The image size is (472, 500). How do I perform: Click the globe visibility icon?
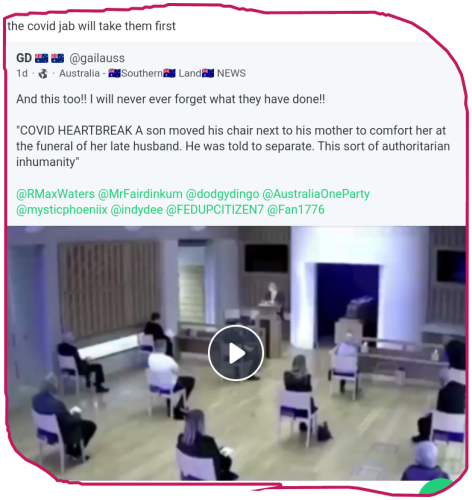click(x=43, y=74)
